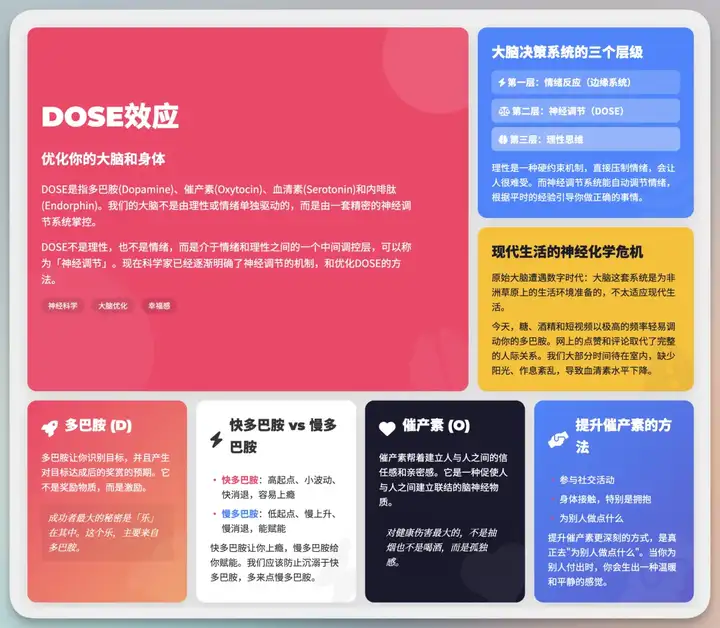
Task: Click the 现代生活的神经化学危机 heading
Action: tap(567, 252)
